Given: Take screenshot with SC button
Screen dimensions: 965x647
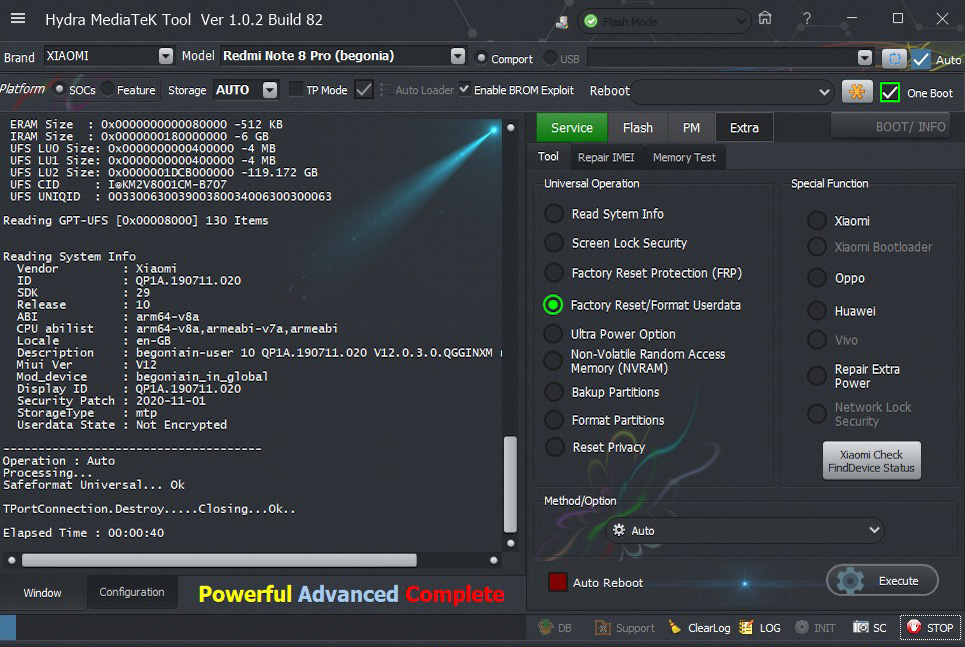Looking at the screenshot, I should [870, 627].
